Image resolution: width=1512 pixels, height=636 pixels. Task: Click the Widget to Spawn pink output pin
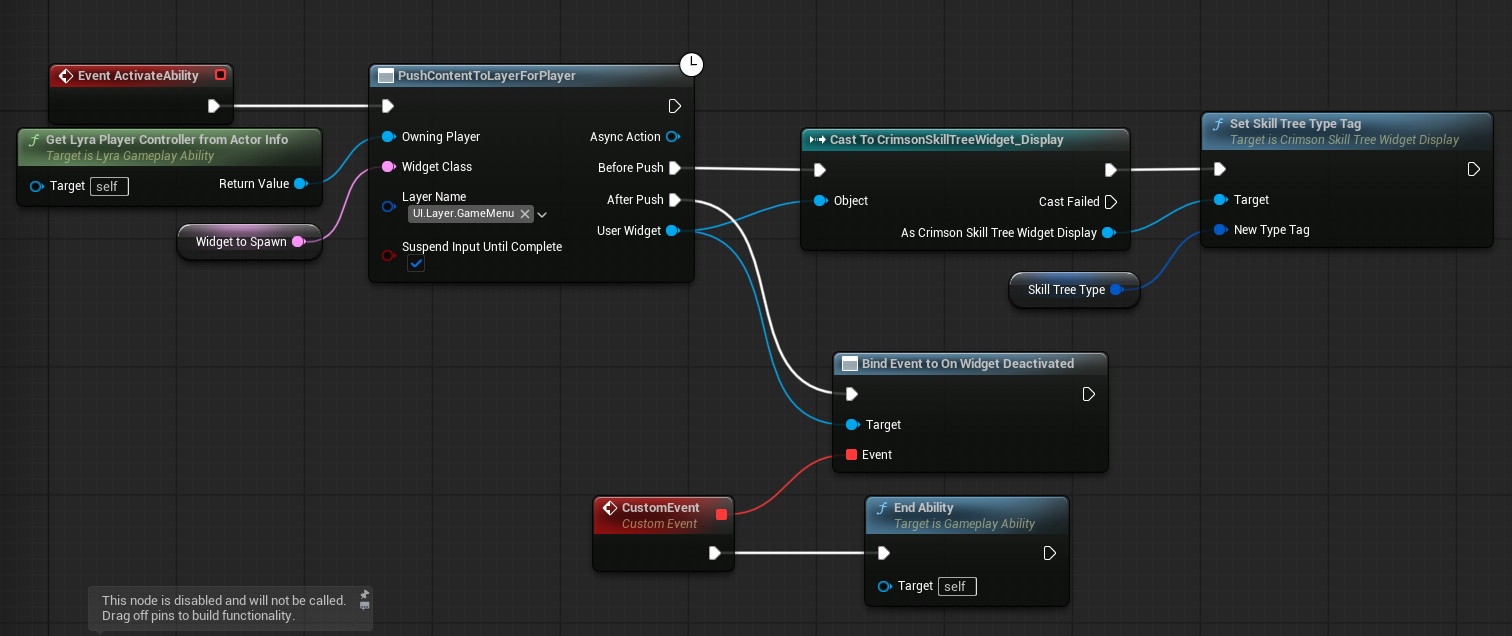click(x=298, y=242)
